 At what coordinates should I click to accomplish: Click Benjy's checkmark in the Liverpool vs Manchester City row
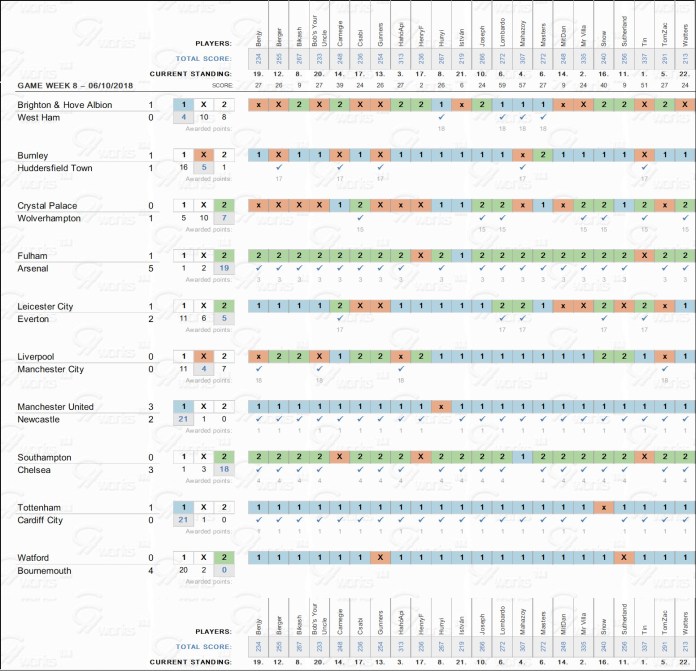coord(258,368)
